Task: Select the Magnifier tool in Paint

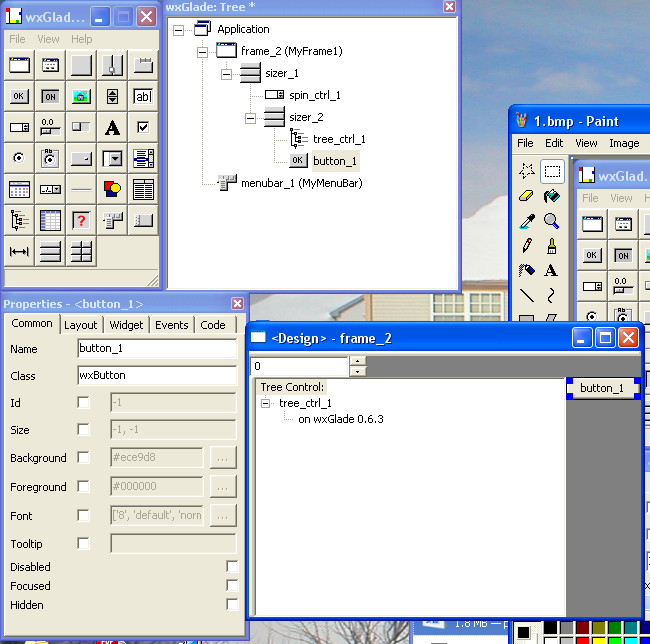Action: pyautogui.click(x=551, y=221)
